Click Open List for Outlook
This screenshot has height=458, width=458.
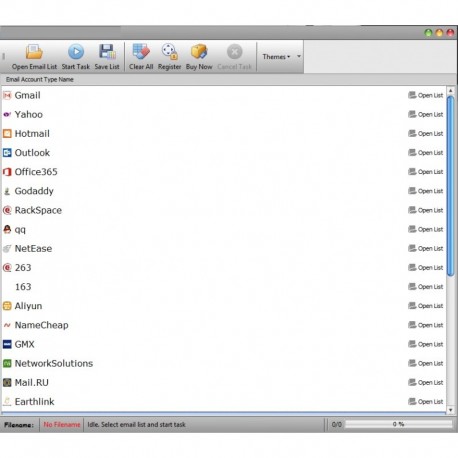426,153
